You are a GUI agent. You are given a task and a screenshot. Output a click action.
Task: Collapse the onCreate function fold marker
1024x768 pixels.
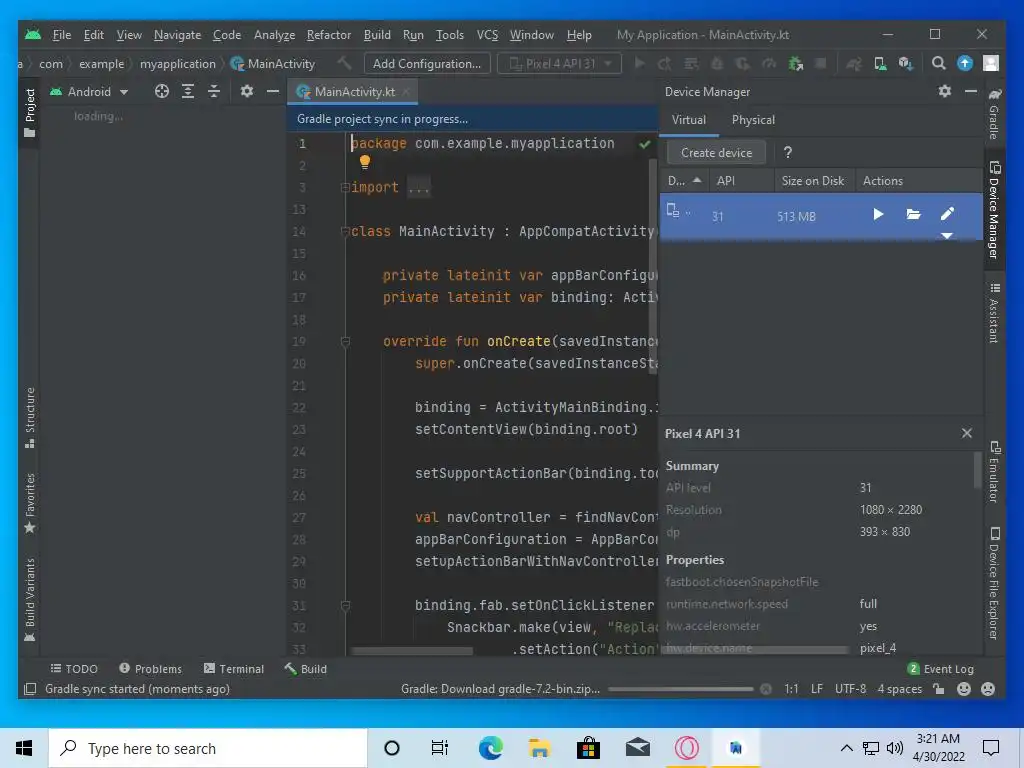(x=345, y=341)
